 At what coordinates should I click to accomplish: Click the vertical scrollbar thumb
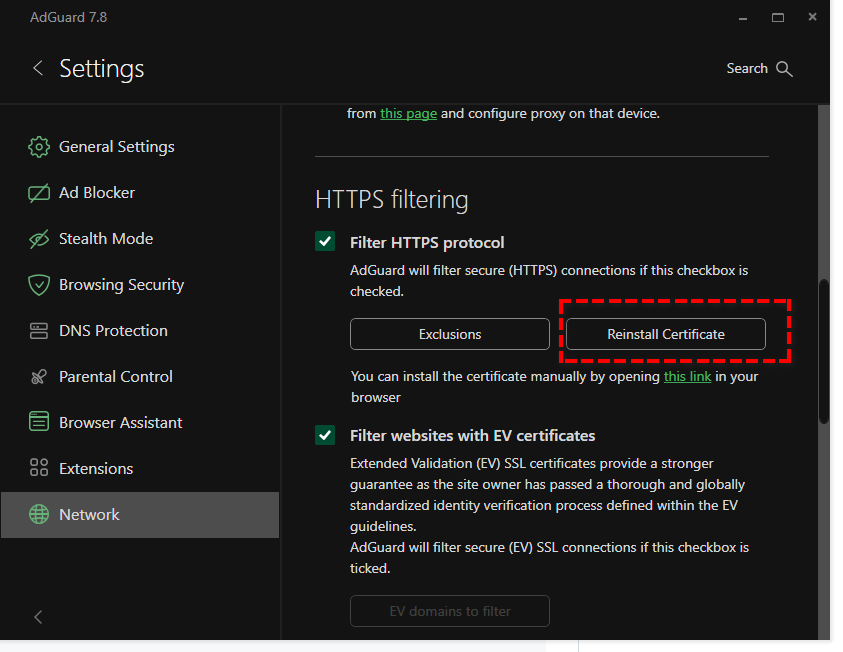(x=824, y=352)
